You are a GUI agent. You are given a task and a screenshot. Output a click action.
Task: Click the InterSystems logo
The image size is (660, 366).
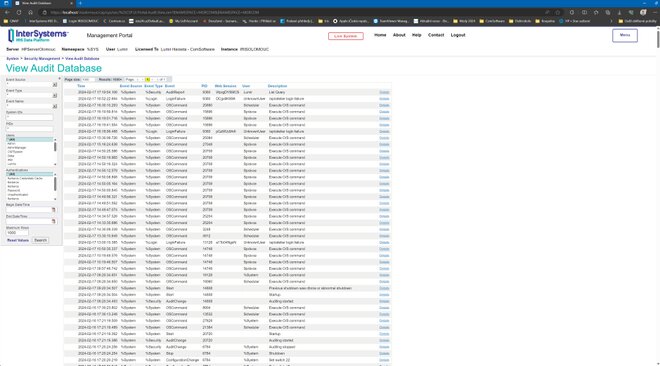point(38,35)
